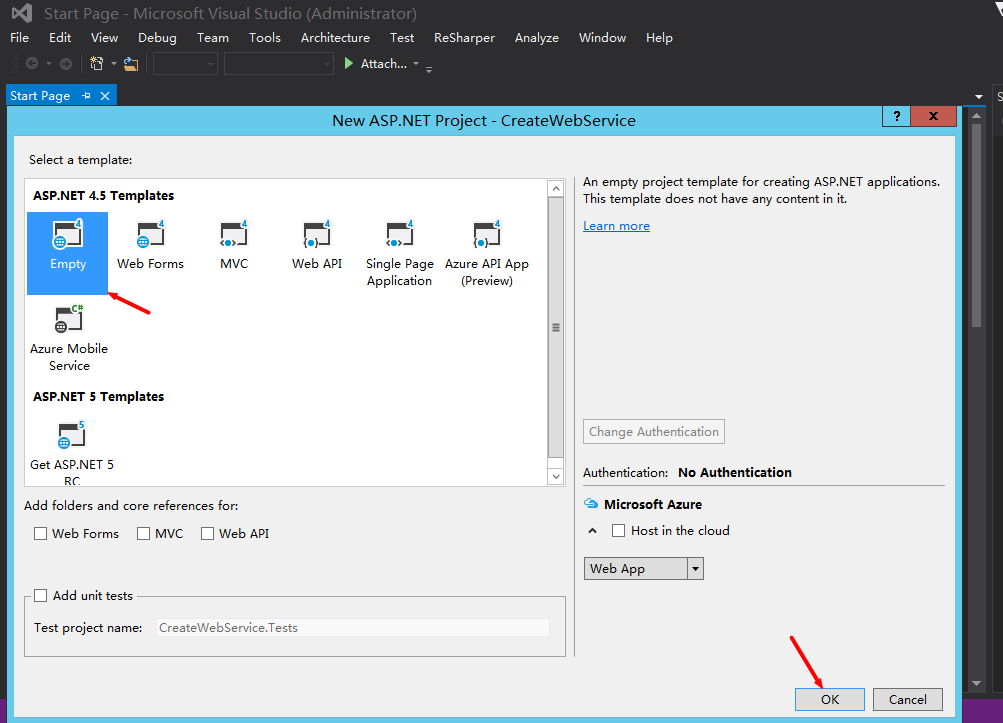The width and height of the screenshot is (1003, 723).
Task: Enable Host in the cloud checkbox
Action: 619,530
